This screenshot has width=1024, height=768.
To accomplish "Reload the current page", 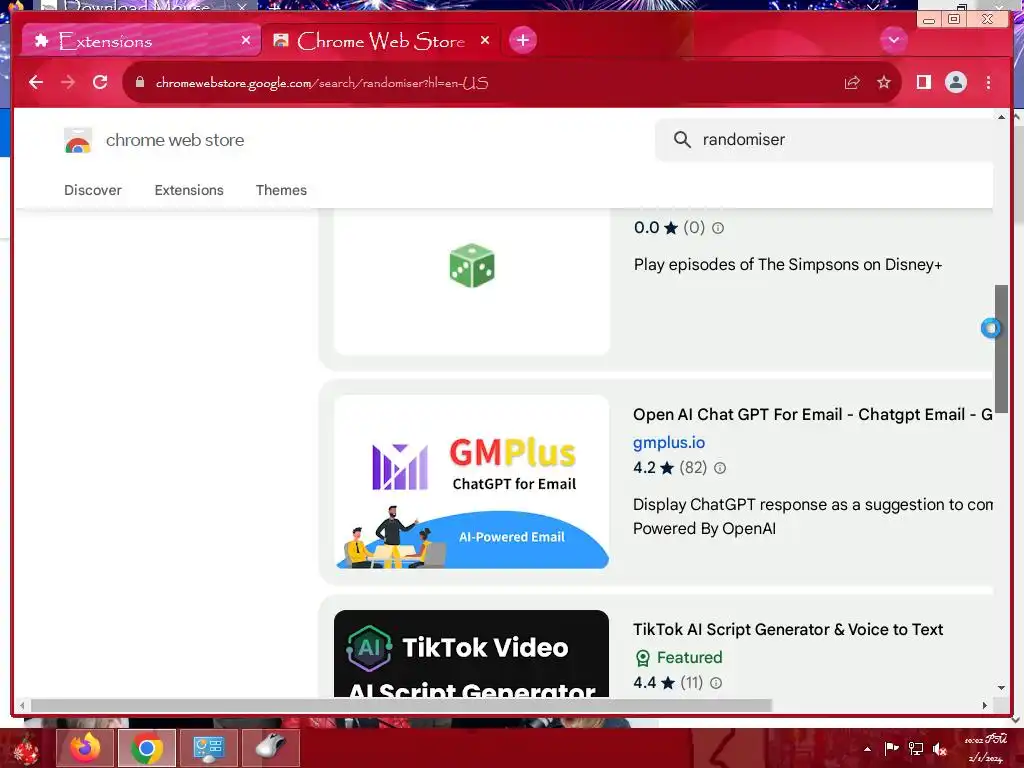I will [100, 82].
